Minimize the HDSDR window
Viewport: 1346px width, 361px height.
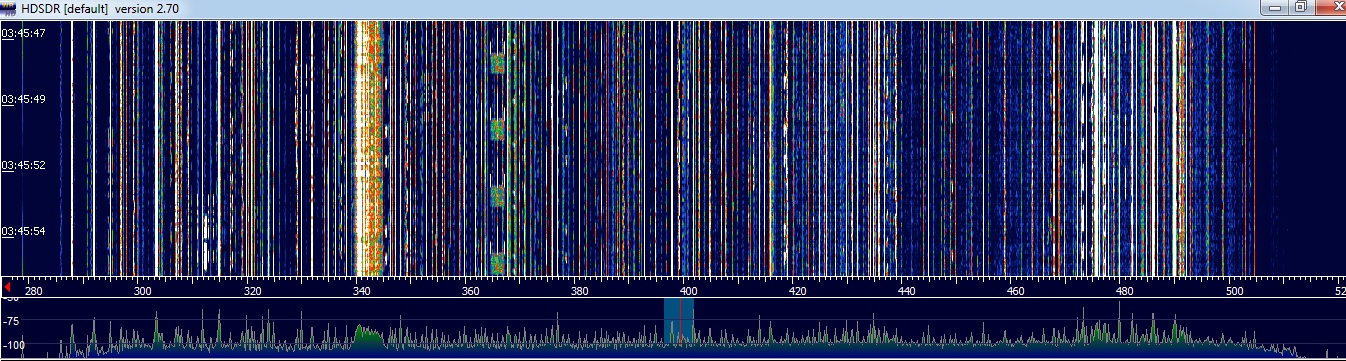[x=1275, y=7]
